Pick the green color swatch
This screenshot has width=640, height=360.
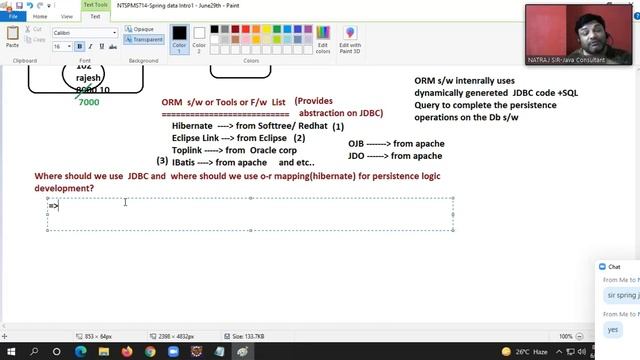(x=277, y=29)
